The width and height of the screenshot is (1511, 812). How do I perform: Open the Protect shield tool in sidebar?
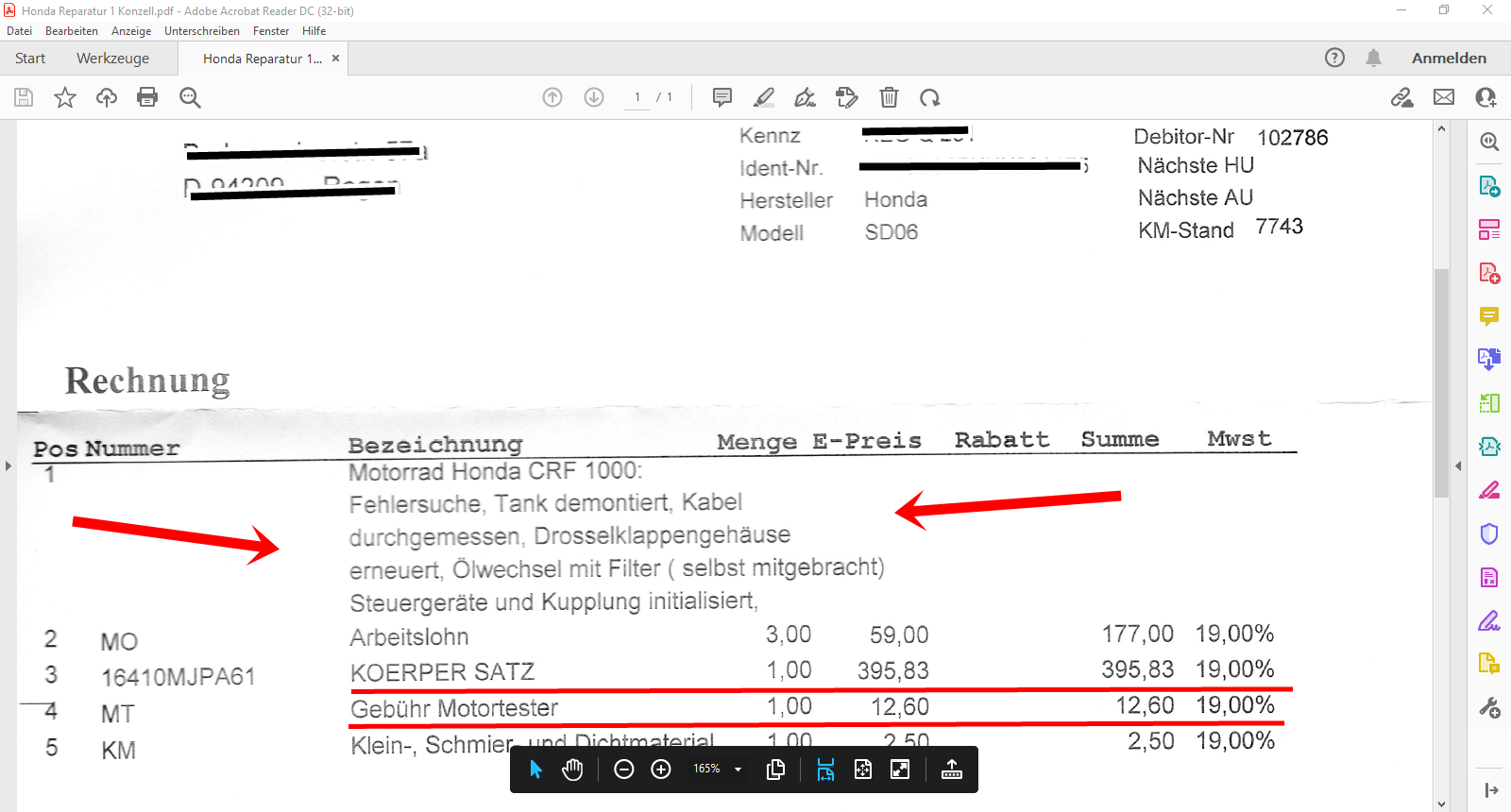1489,533
